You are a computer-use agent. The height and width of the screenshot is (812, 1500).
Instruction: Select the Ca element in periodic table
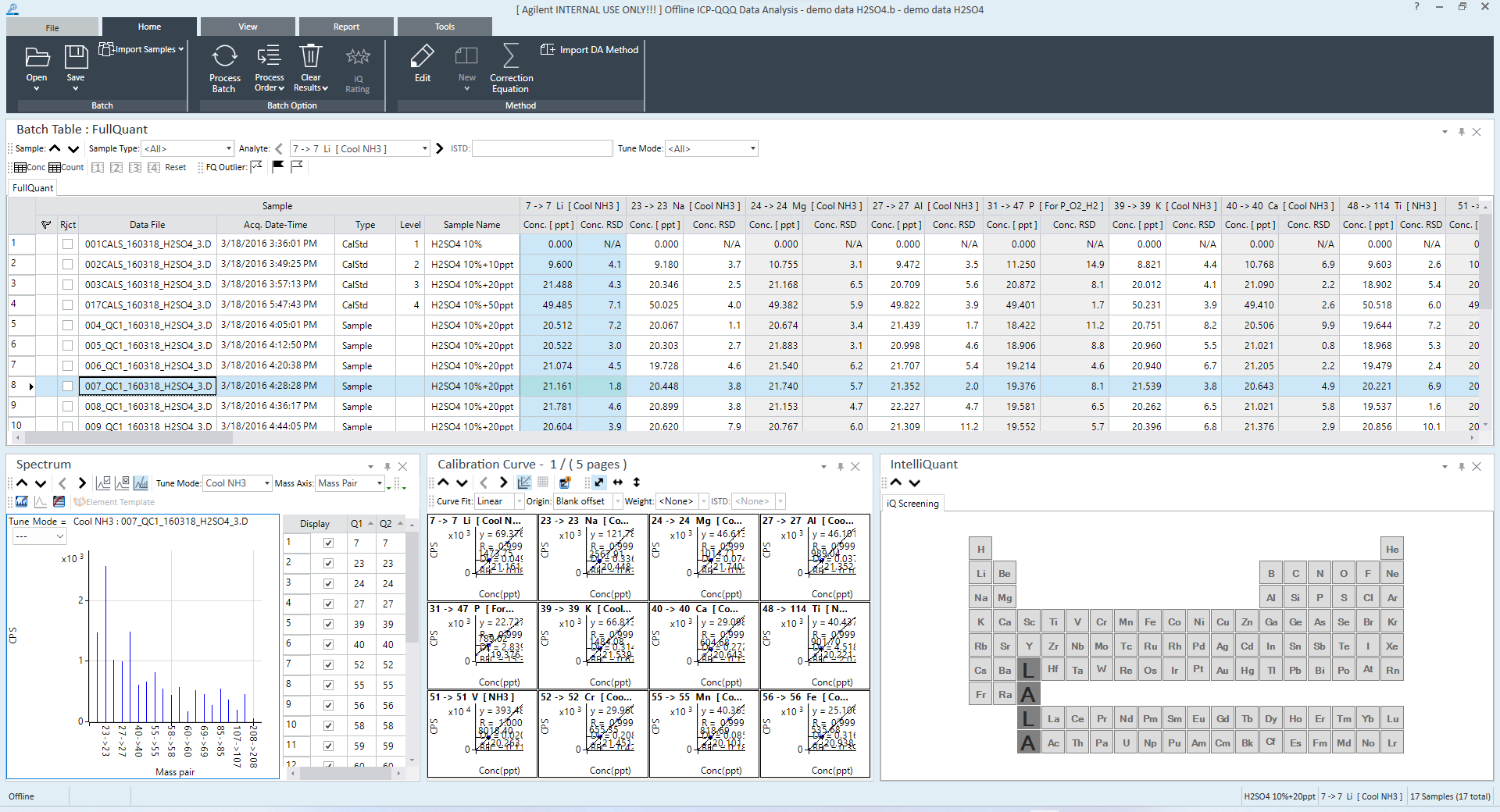[x=1005, y=621]
